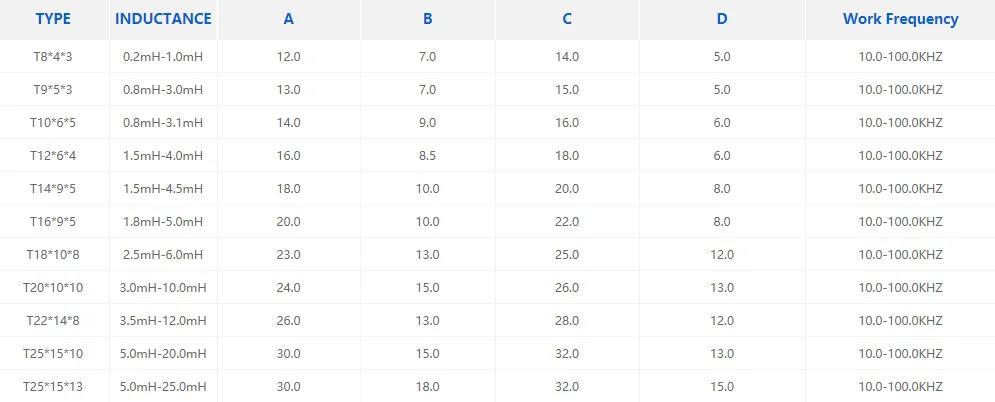Select the T9*5*3 row label
The image size is (995, 402).
pos(53,89)
